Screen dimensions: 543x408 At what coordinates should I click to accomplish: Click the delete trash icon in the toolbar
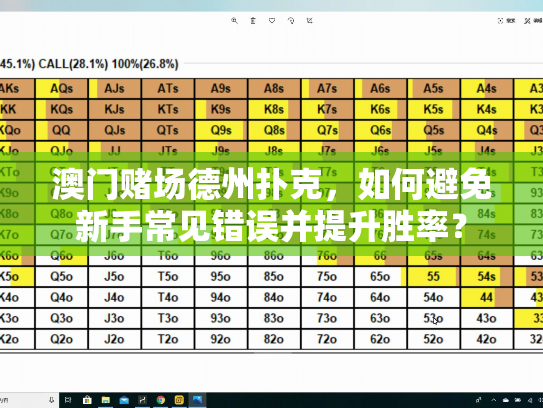click(253, 21)
